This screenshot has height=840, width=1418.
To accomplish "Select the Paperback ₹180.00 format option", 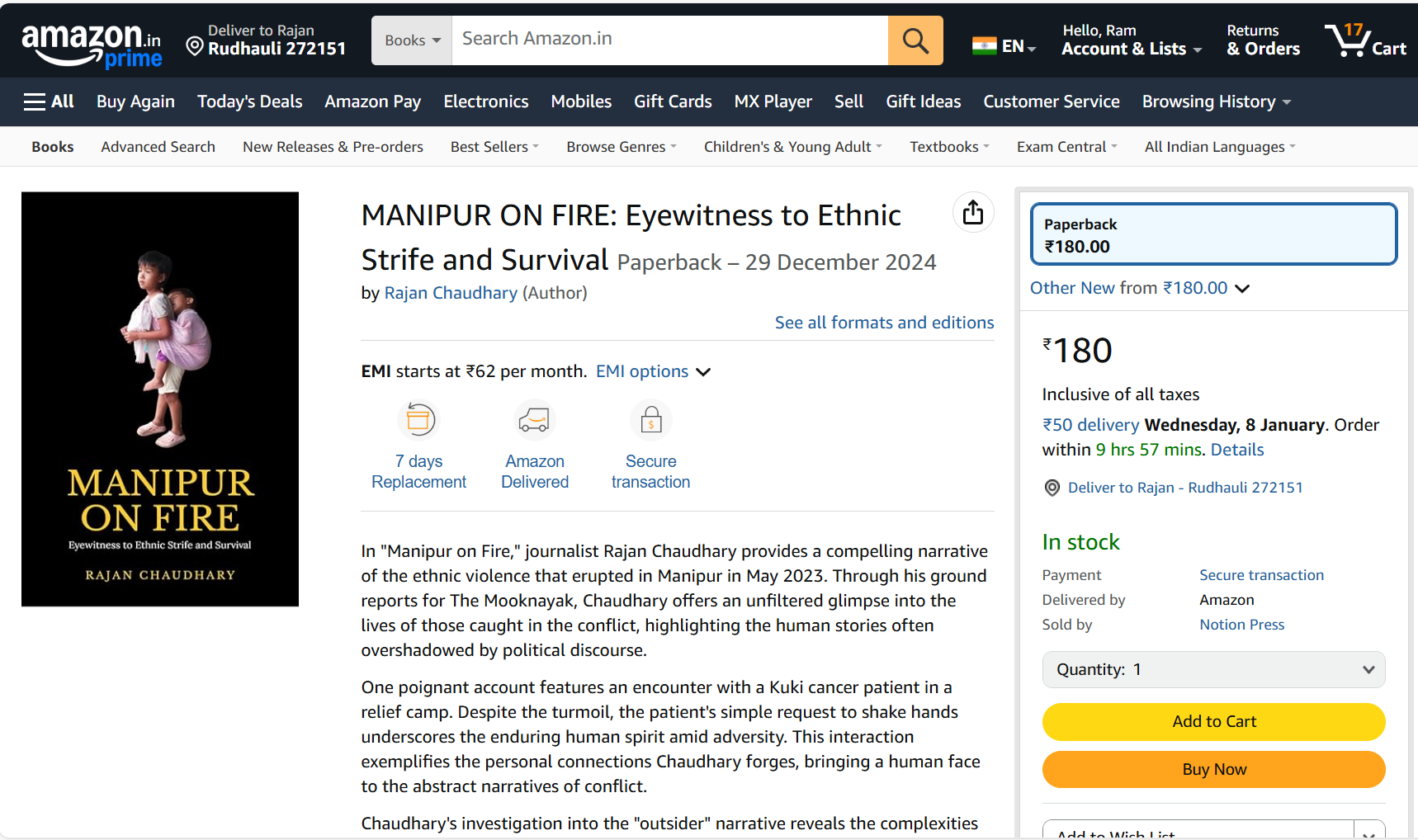I will pos(1213,234).
